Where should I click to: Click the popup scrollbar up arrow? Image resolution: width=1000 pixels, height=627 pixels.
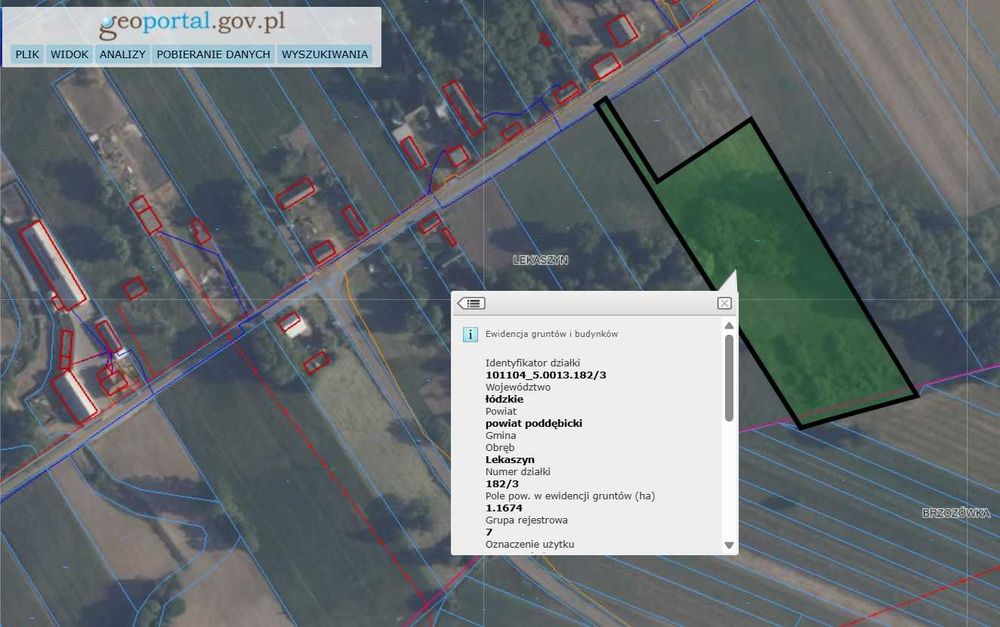[729, 326]
